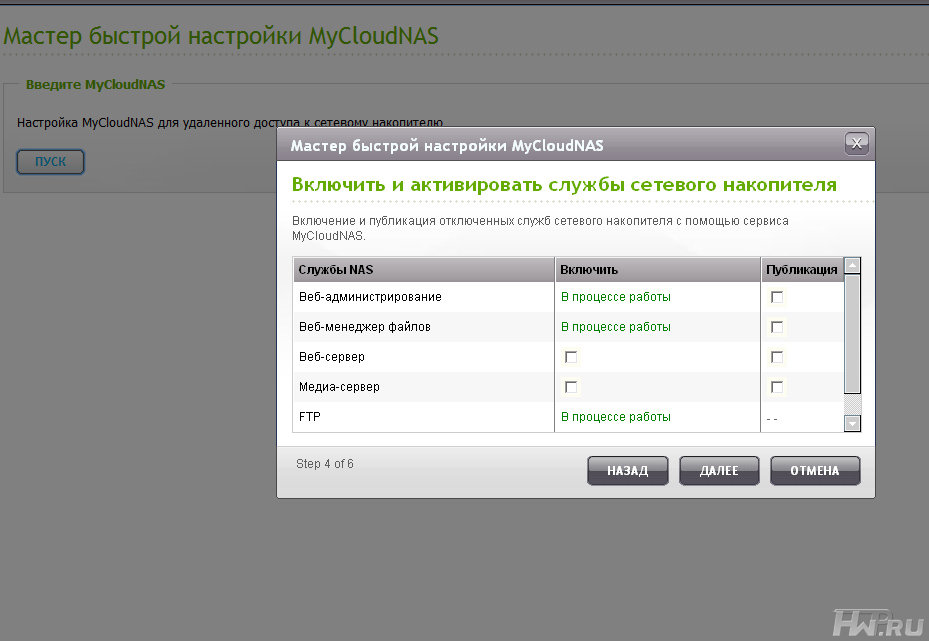The image size is (929, 641).
Task: Go forward with the ДАЛЕЕ button
Action: point(719,471)
